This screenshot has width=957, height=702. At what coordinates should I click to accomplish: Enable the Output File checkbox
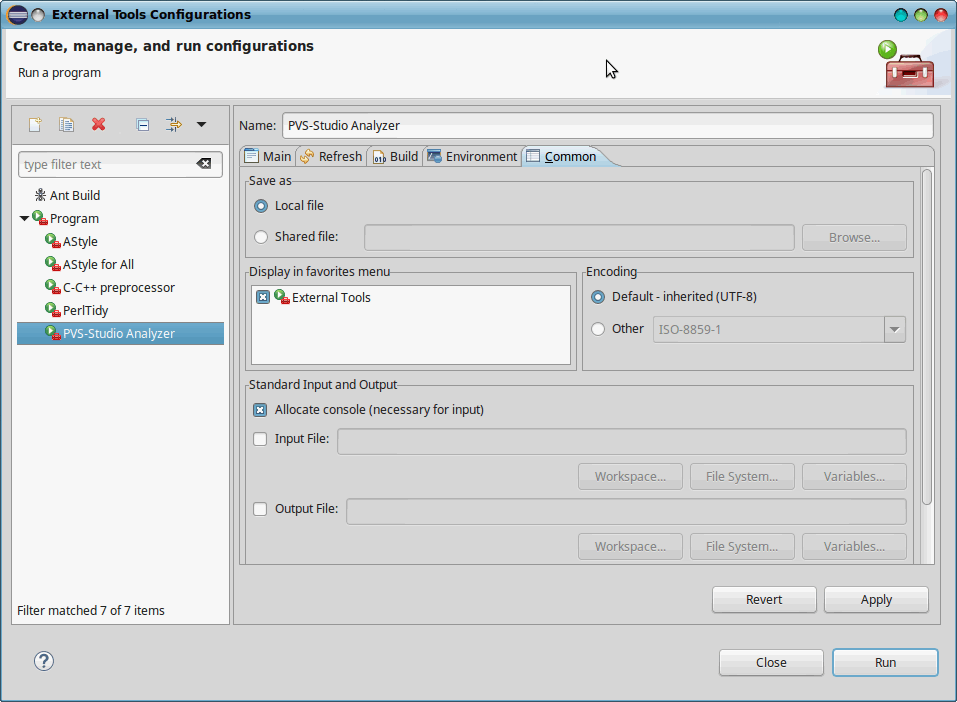tap(260, 509)
